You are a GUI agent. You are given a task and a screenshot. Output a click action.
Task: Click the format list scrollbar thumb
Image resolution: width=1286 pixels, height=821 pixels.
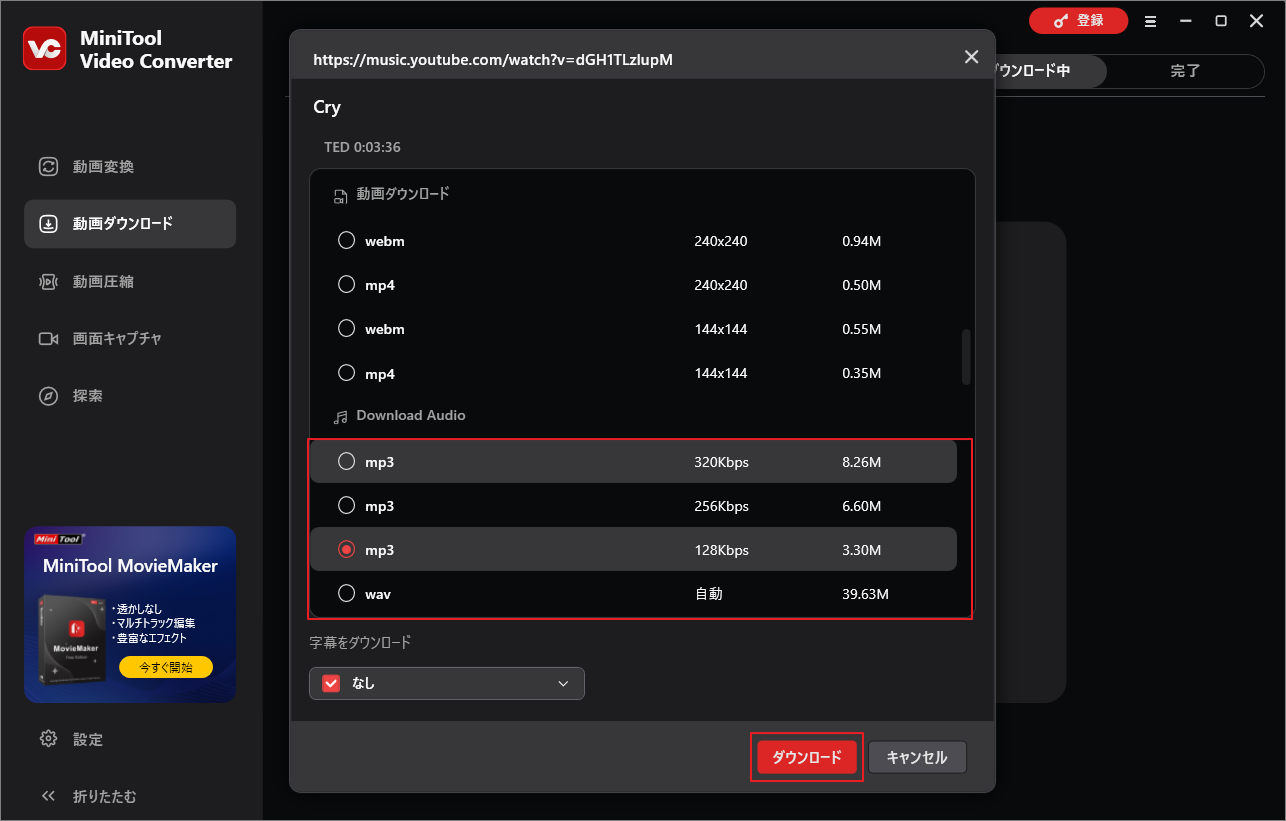(x=966, y=357)
